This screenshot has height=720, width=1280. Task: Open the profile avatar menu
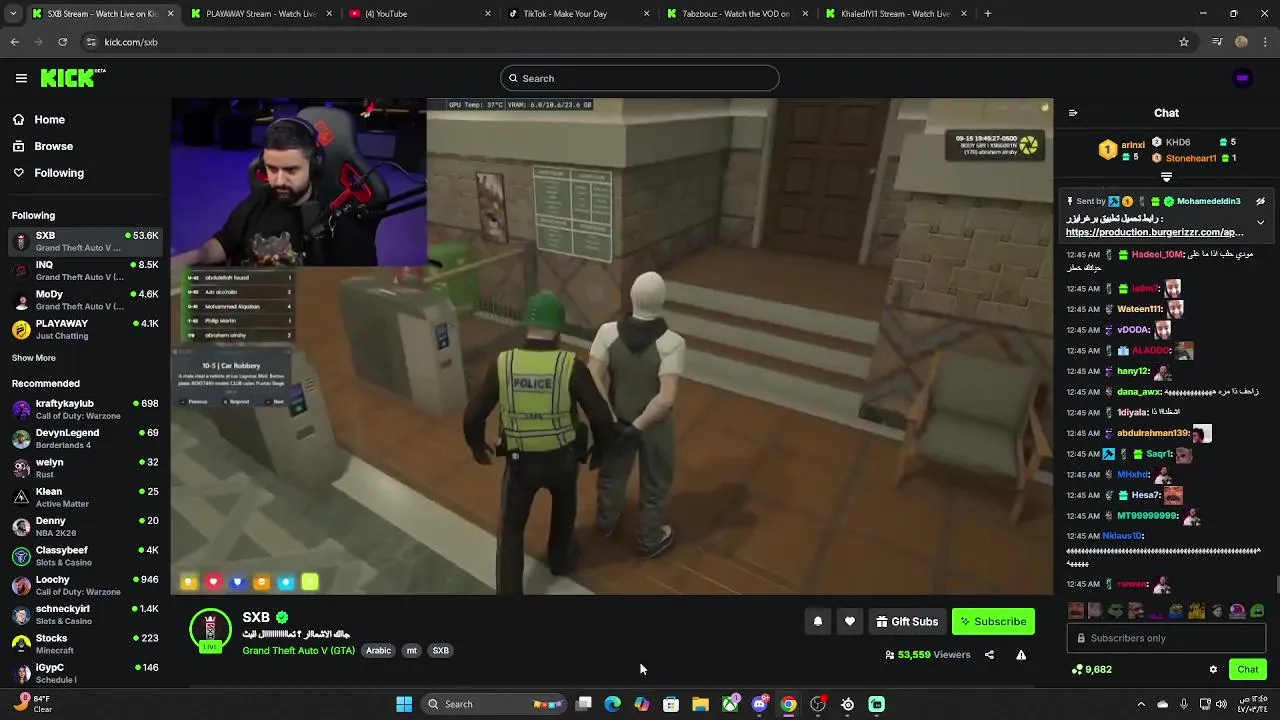[1243, 78]
